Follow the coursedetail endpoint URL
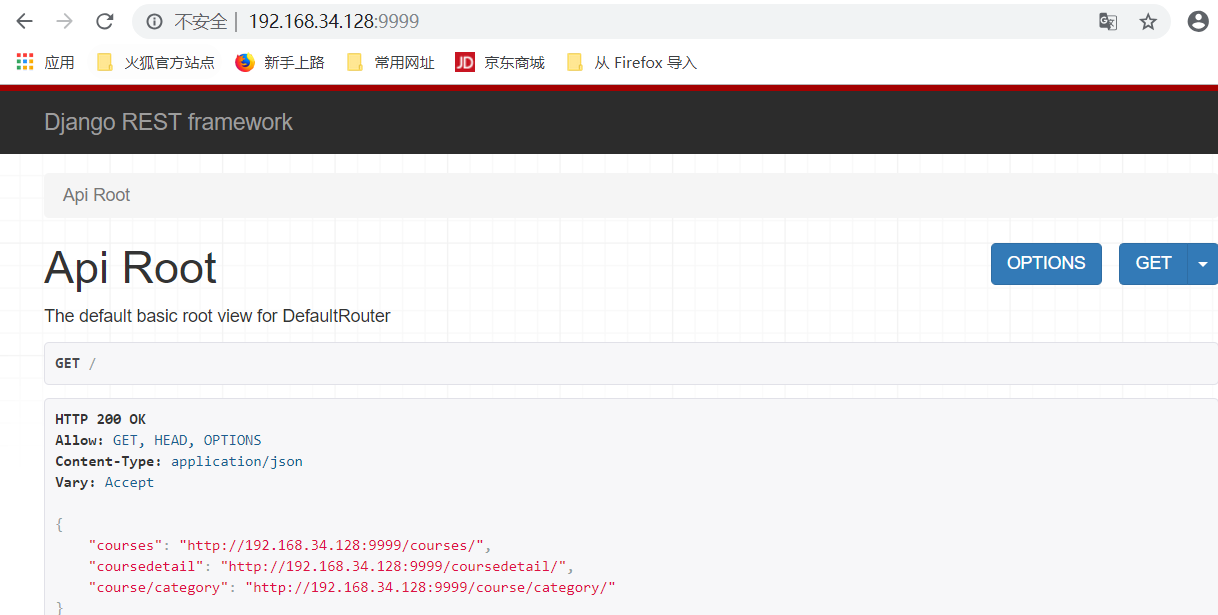Screen dimensions: 1218x615 (393, 566)
